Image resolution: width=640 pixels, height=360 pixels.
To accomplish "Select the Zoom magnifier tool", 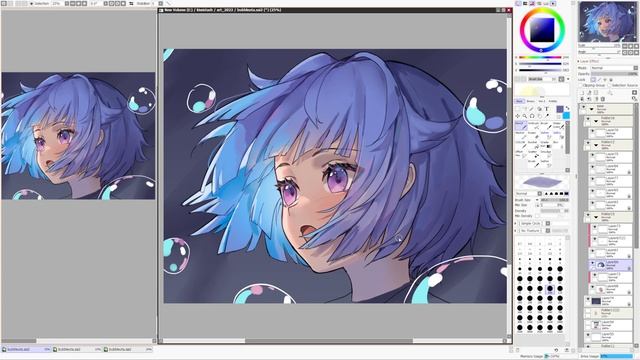I will pyautogui.click(x=524, y=116).
